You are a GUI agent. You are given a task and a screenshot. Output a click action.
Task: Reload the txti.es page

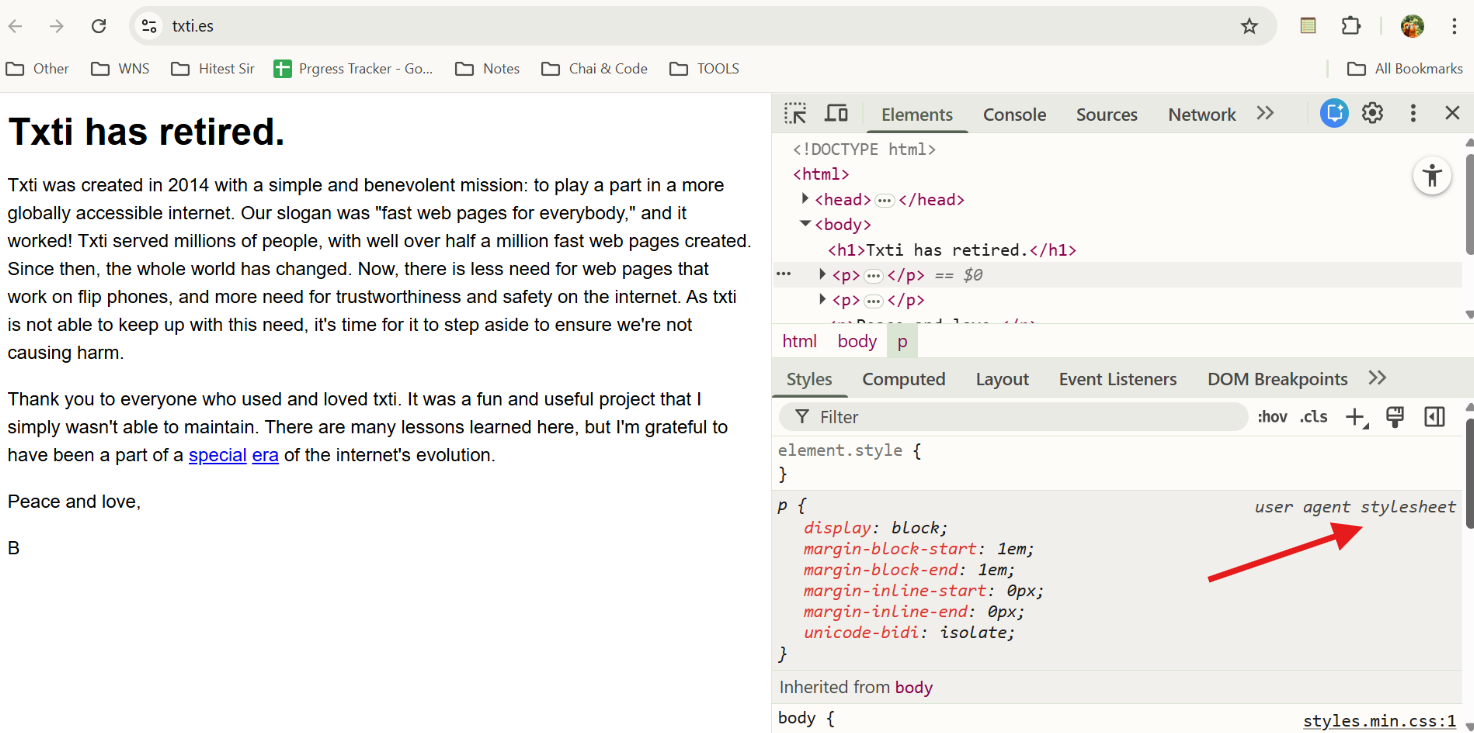pos(99,26)
